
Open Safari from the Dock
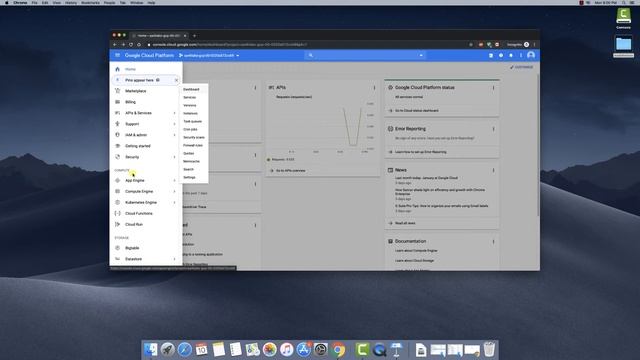coord(184,349)
